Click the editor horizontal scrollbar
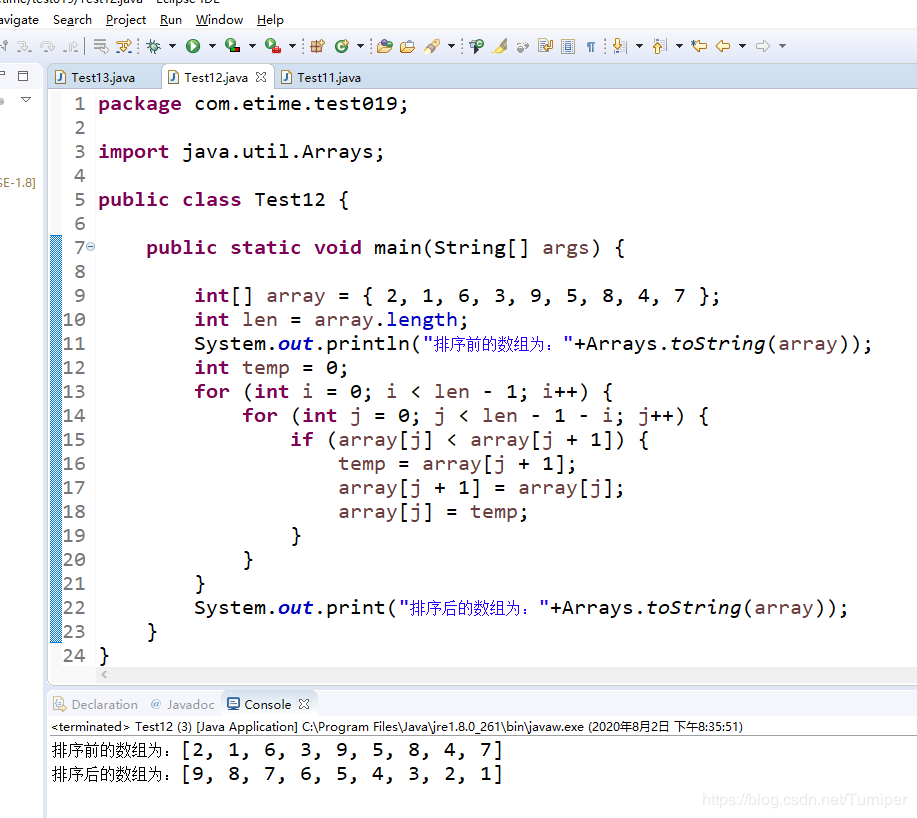 (480, 676)
